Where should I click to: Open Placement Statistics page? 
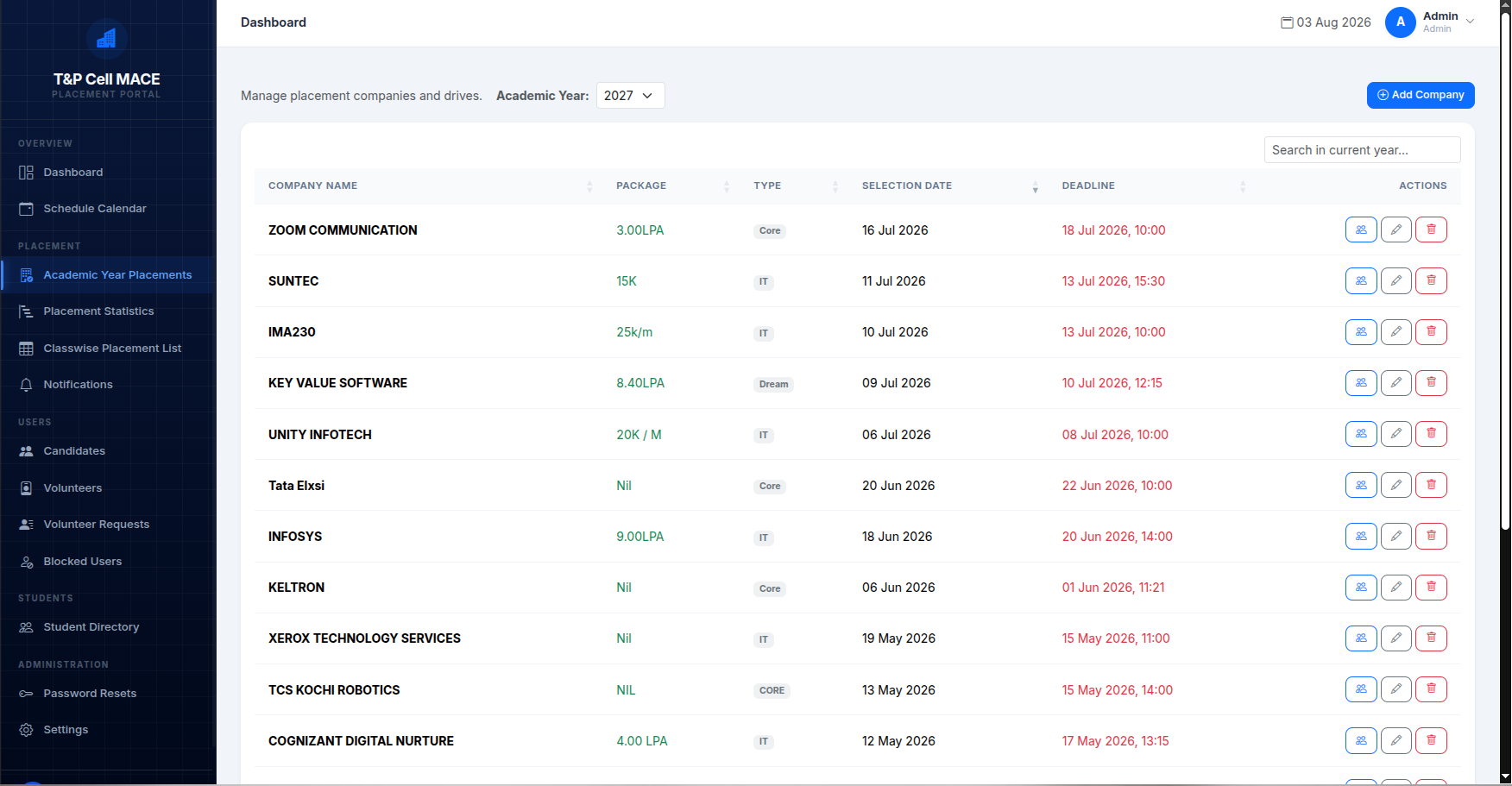click(107, 311)
